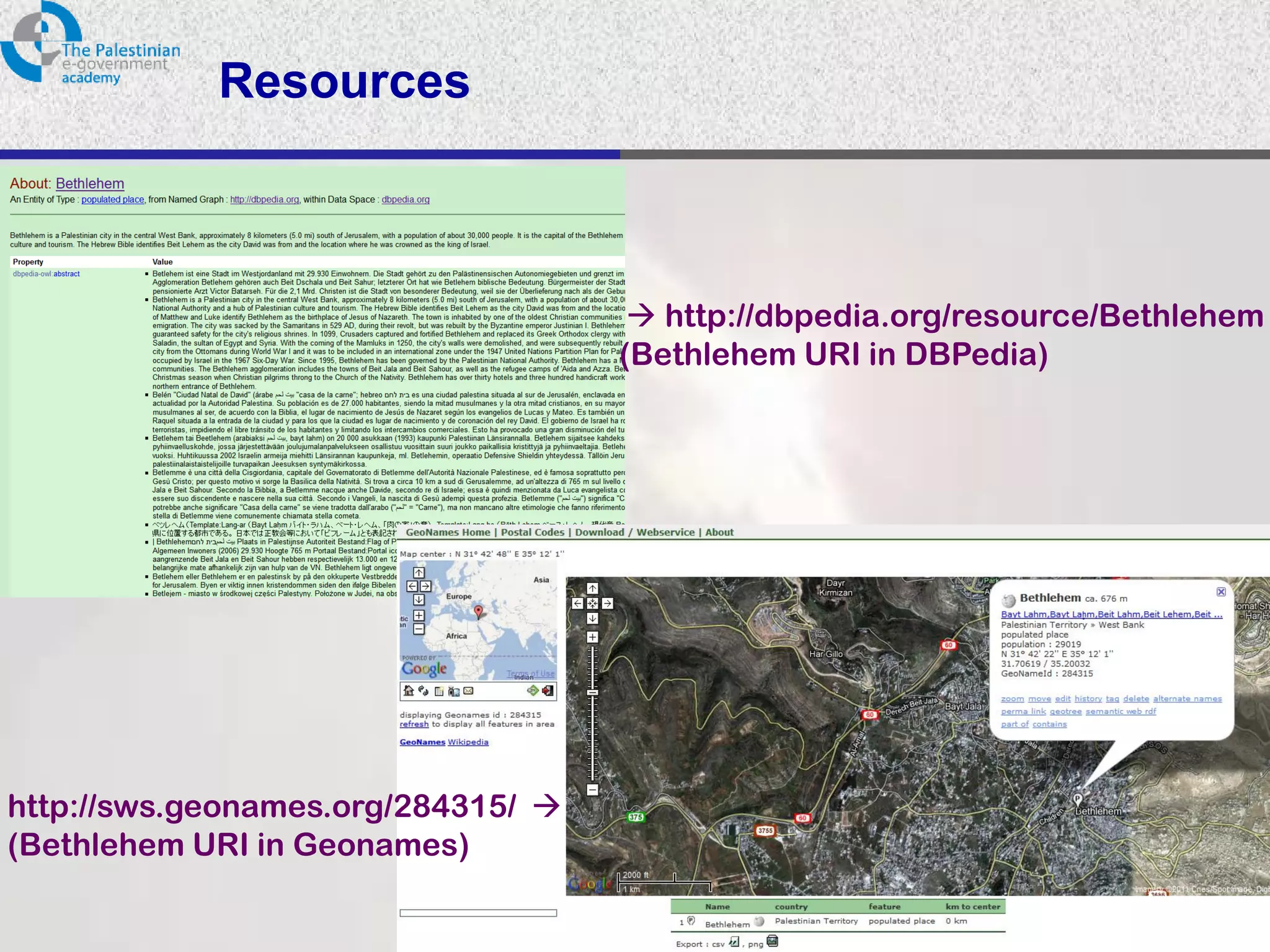Image resolution: width=1270 pixels, height=952 pixels.
Task: Click the km to center column header
Action: pyautogui.click(x=973, y=907)
